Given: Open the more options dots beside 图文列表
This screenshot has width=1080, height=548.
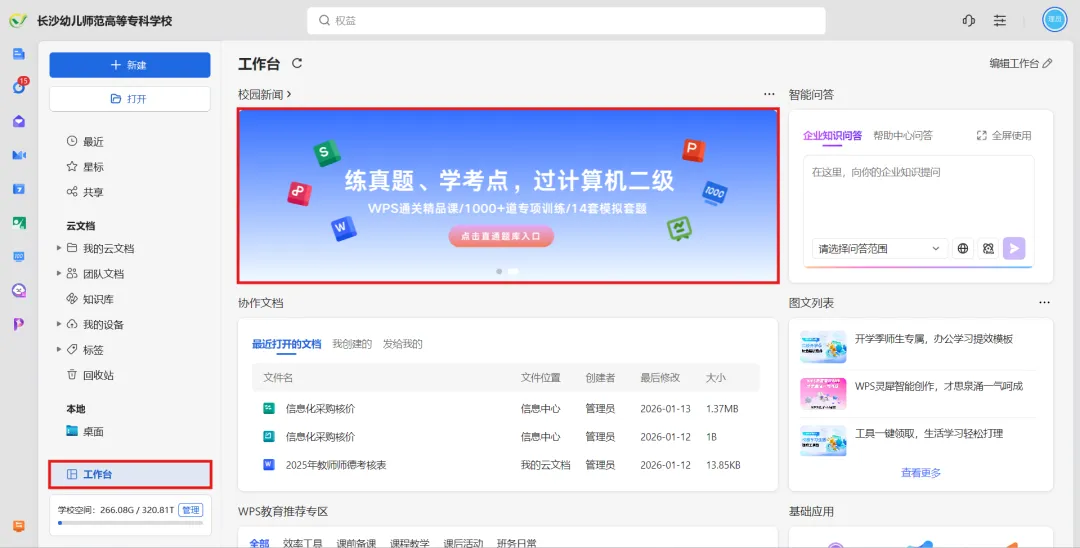Looking at the screenshot, I should [1045, 303].
